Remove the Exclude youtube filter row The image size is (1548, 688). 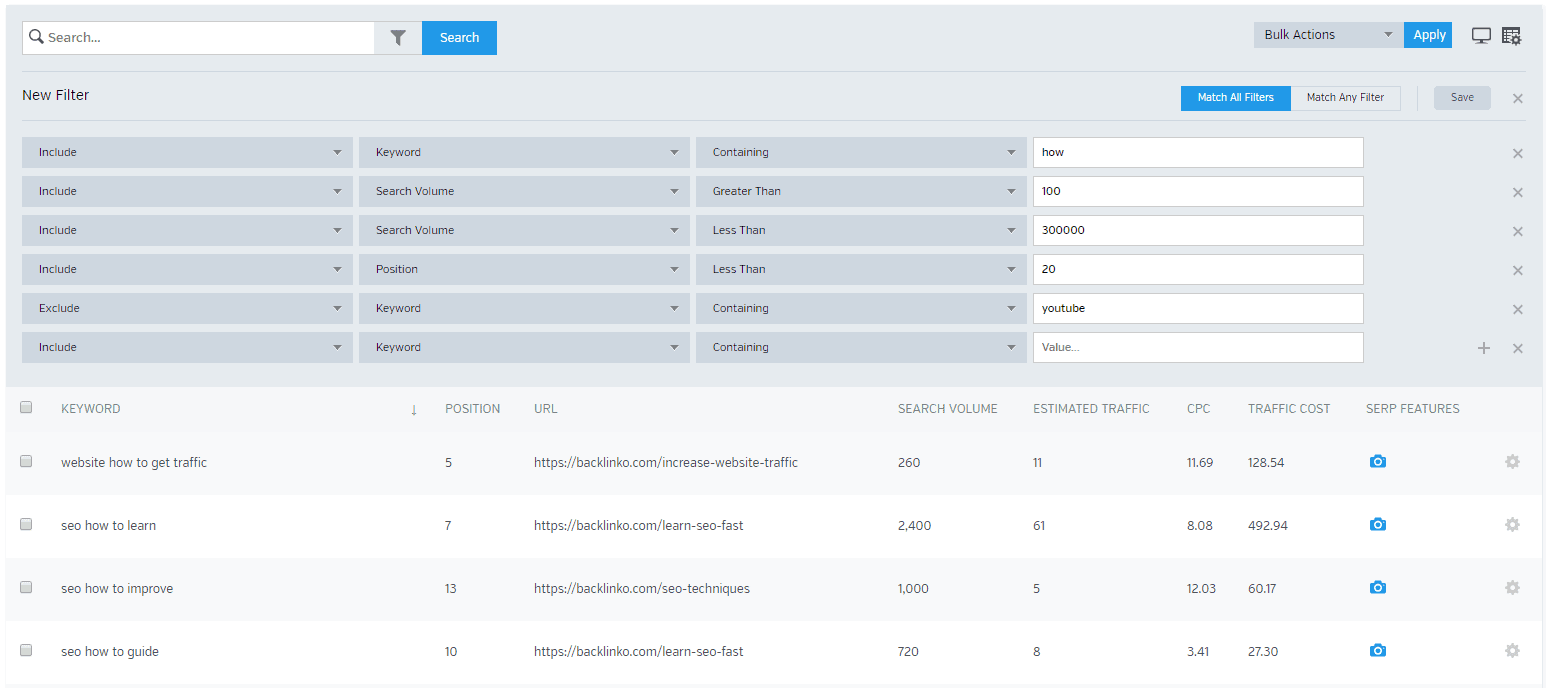pyautogui.click(x=1518, y=309)
